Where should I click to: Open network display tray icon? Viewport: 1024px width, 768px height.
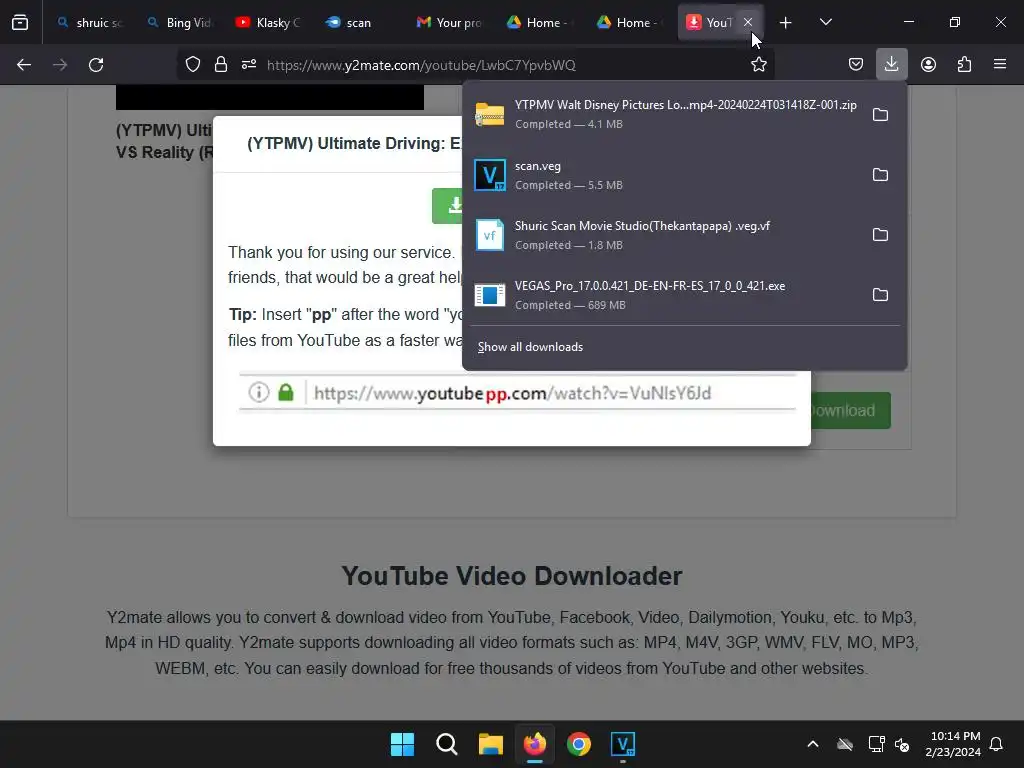pos(876,744)
